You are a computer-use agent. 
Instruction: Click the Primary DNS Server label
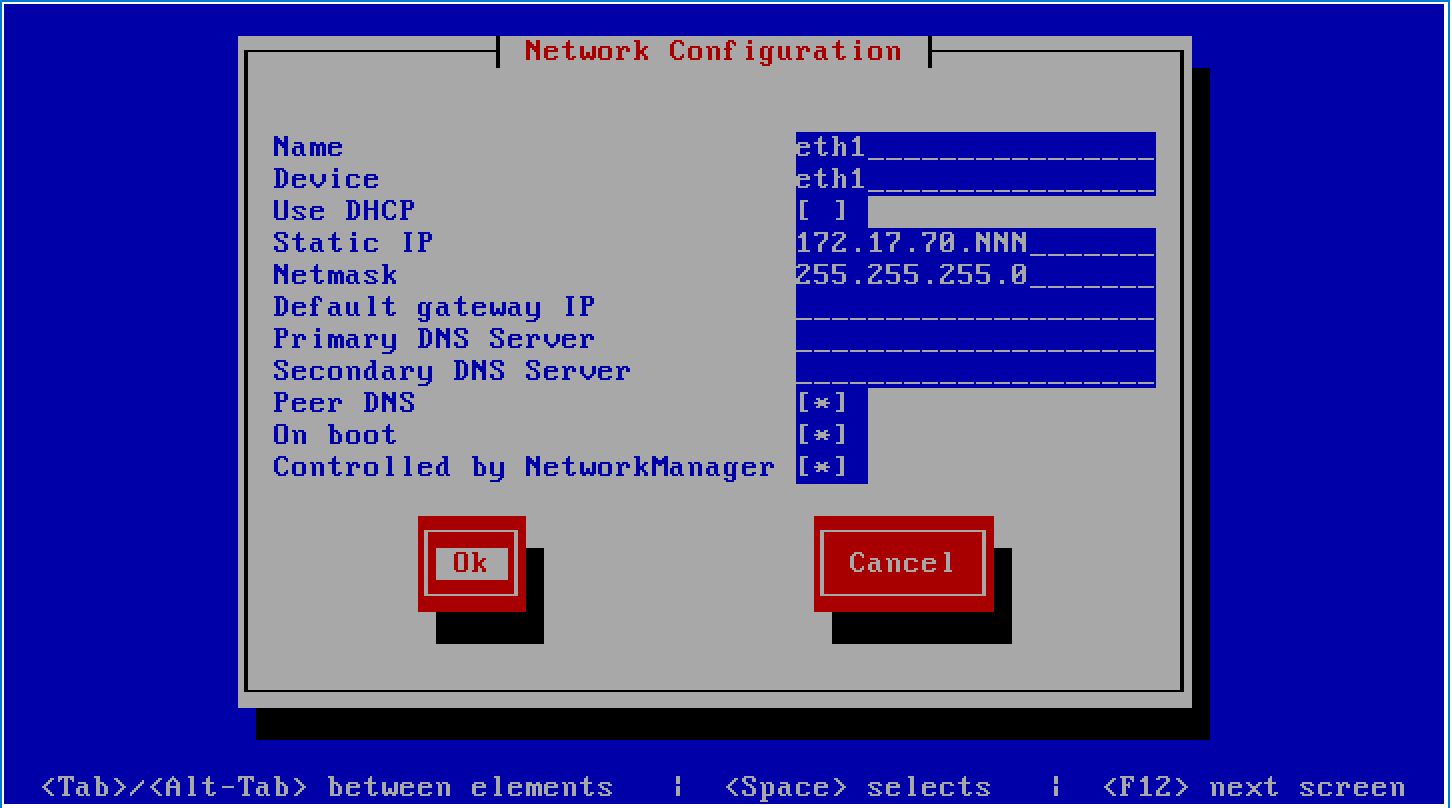tap(434, 339)
